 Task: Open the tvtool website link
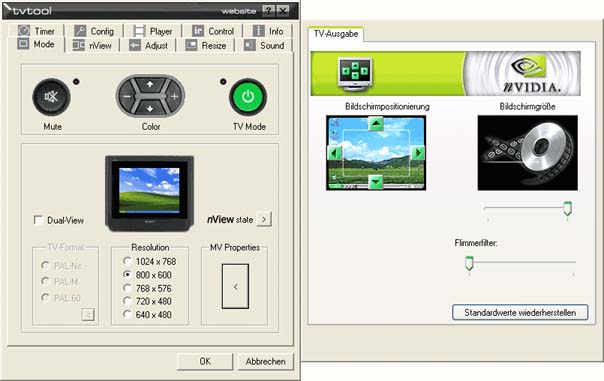tap(238, 11)
